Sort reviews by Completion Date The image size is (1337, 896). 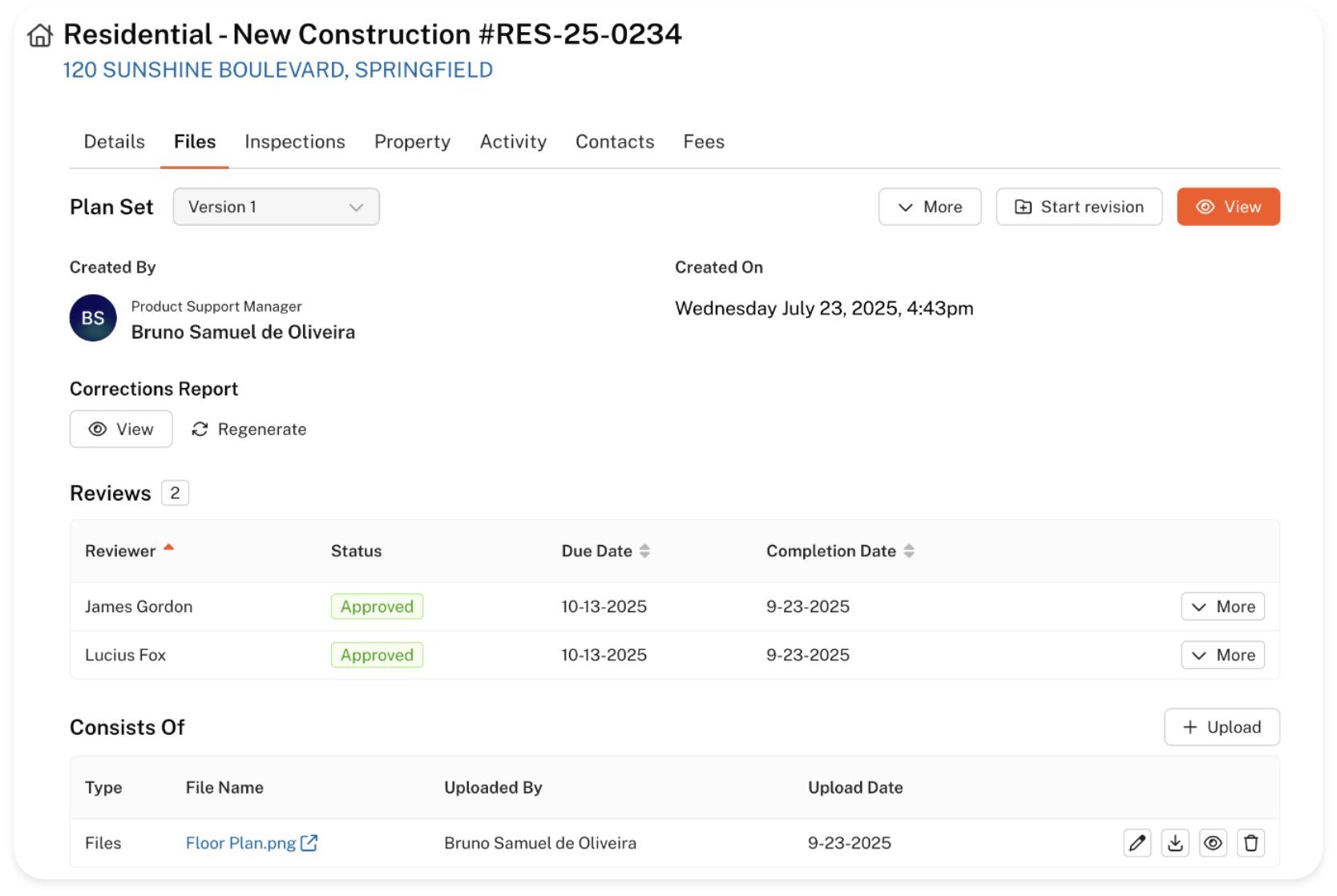click(908, 551)
